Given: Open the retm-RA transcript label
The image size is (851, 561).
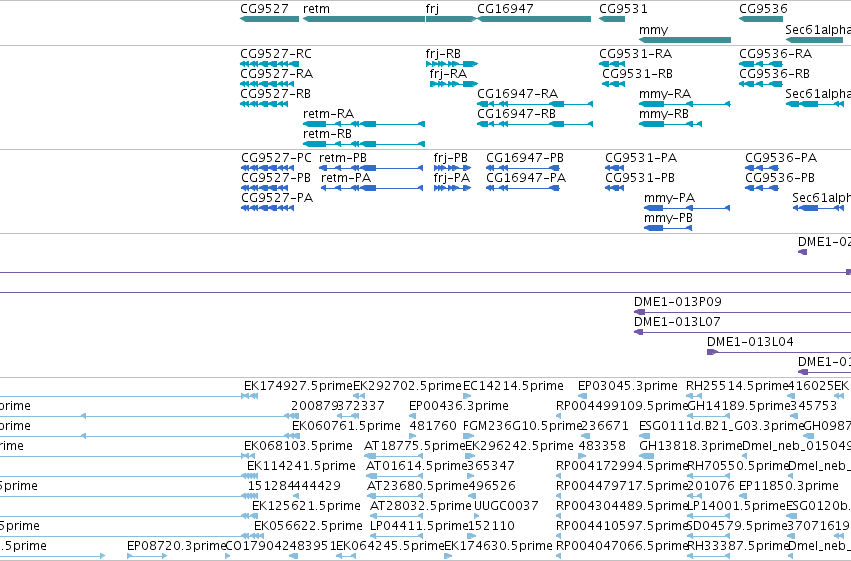Looking at the screenshot, I should tap(328, 114).
